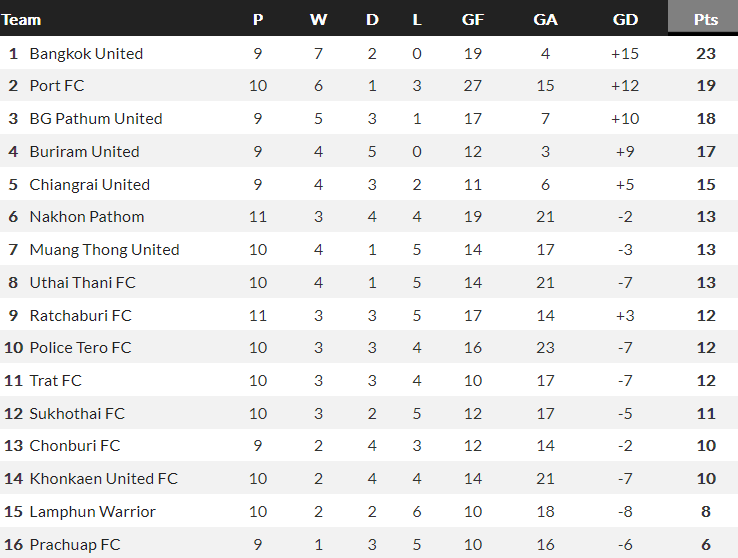This screenshot has height=558, width=738.
Task: Click Sukhothai FC team name
Action: pos(77,414)
